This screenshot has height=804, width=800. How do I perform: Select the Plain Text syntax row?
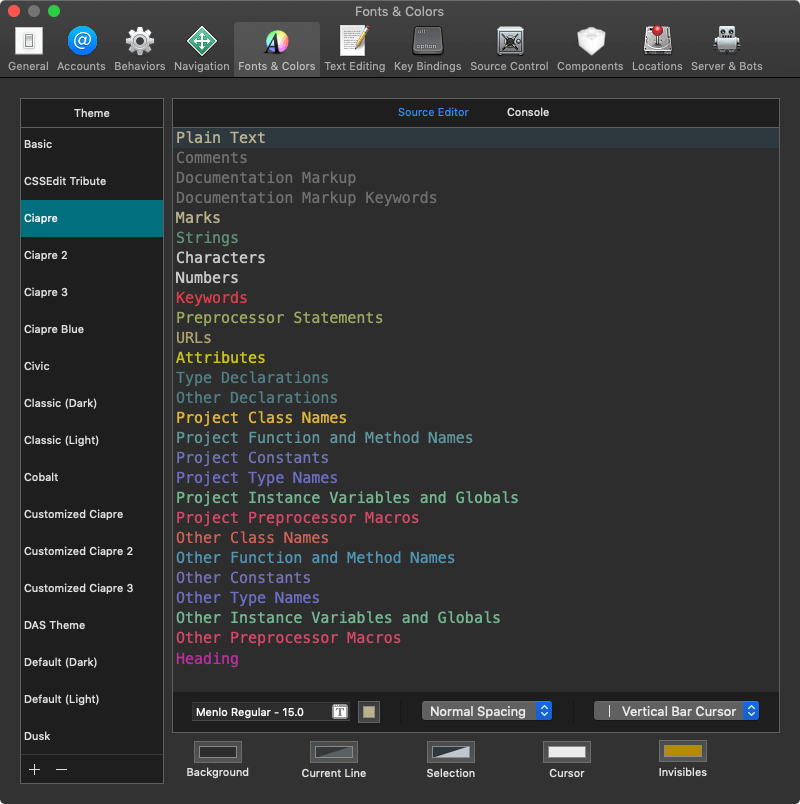click(x=476, y=137)
